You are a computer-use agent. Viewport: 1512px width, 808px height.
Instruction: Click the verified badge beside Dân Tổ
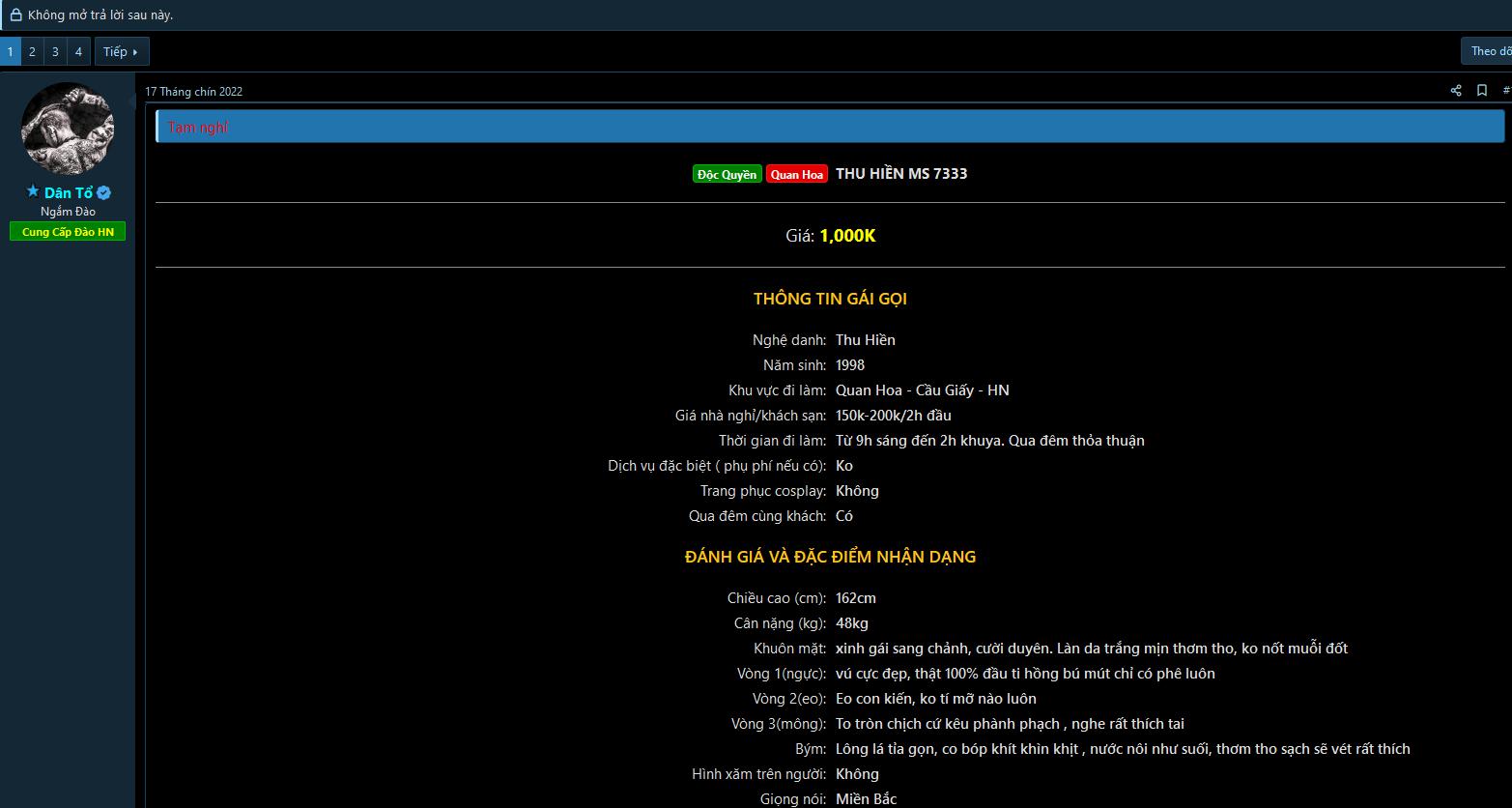coord(104,193)
